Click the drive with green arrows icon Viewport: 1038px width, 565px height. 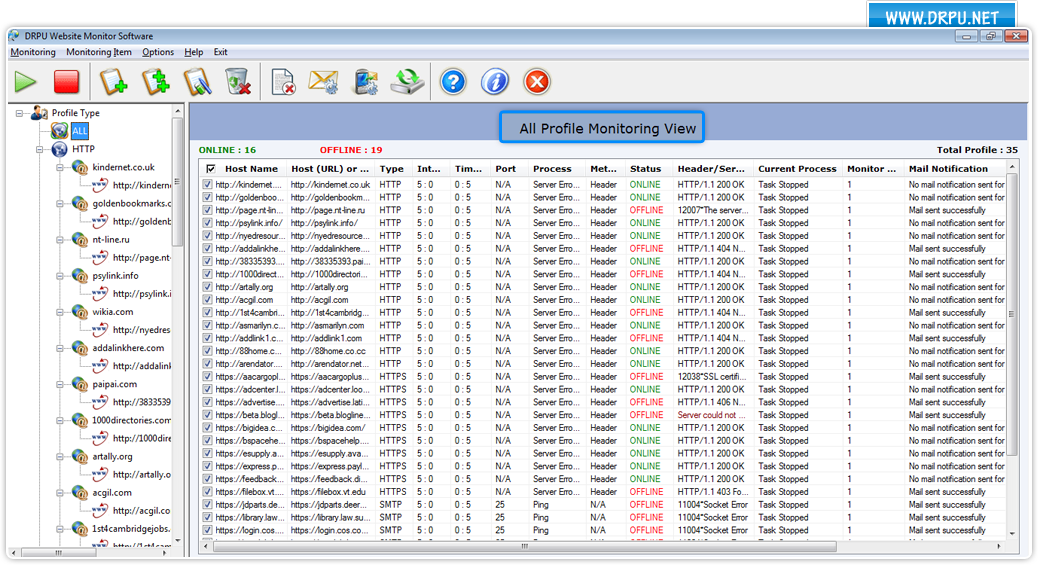(x=407, y=81)
